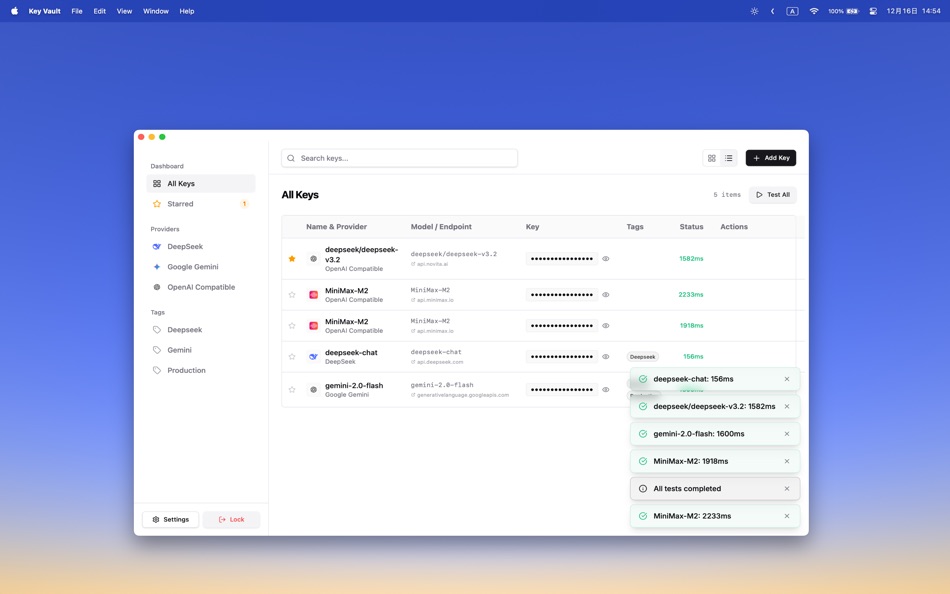Open the Key Vault app menu
The width and height of the screenshot is (950, 594).
[44, 11]
